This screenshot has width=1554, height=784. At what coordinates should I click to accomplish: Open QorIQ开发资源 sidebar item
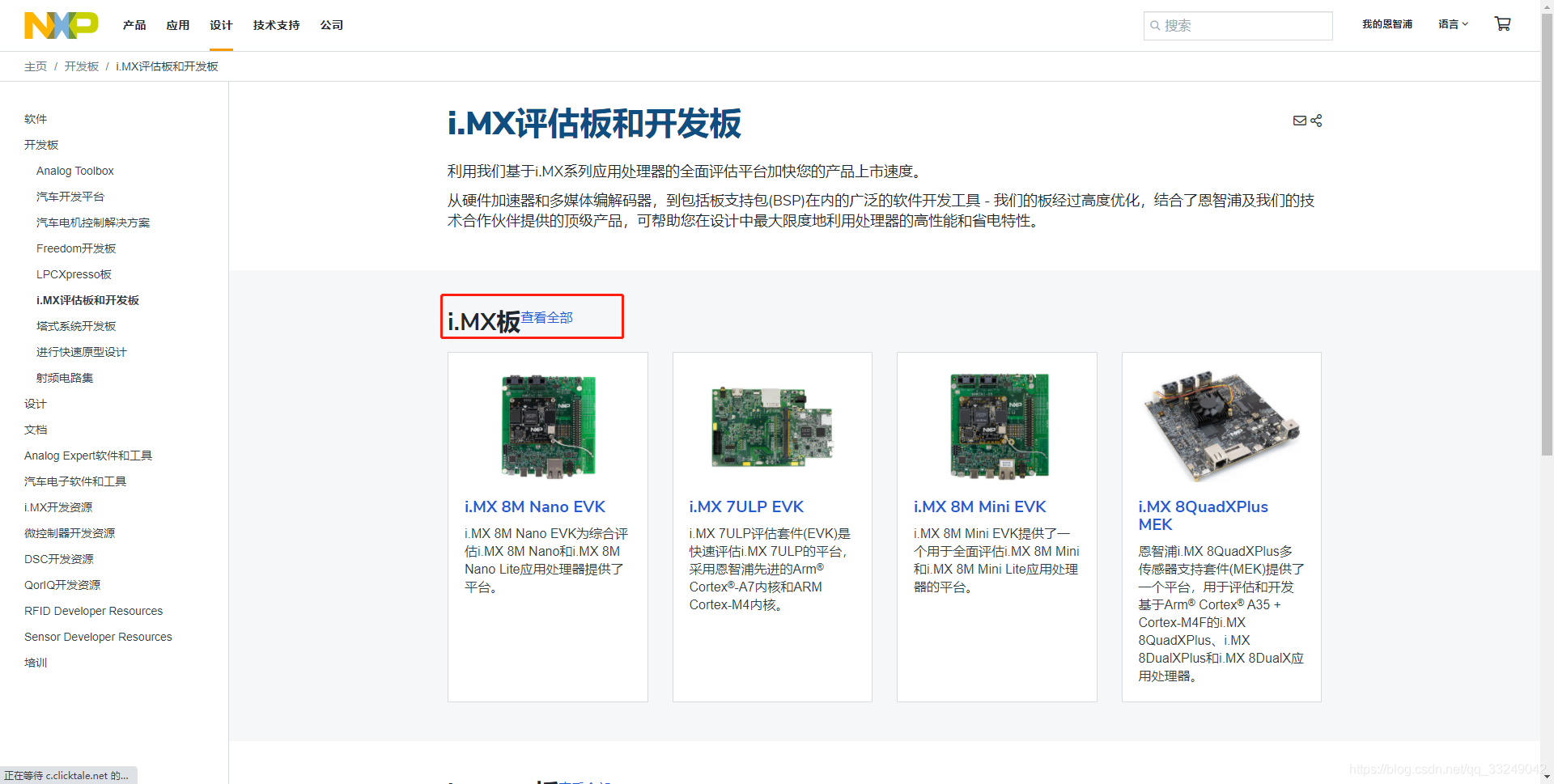62,585
